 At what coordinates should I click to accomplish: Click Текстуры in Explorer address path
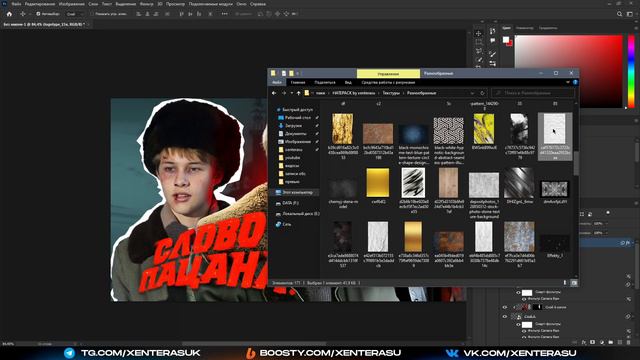pos(391,93)
